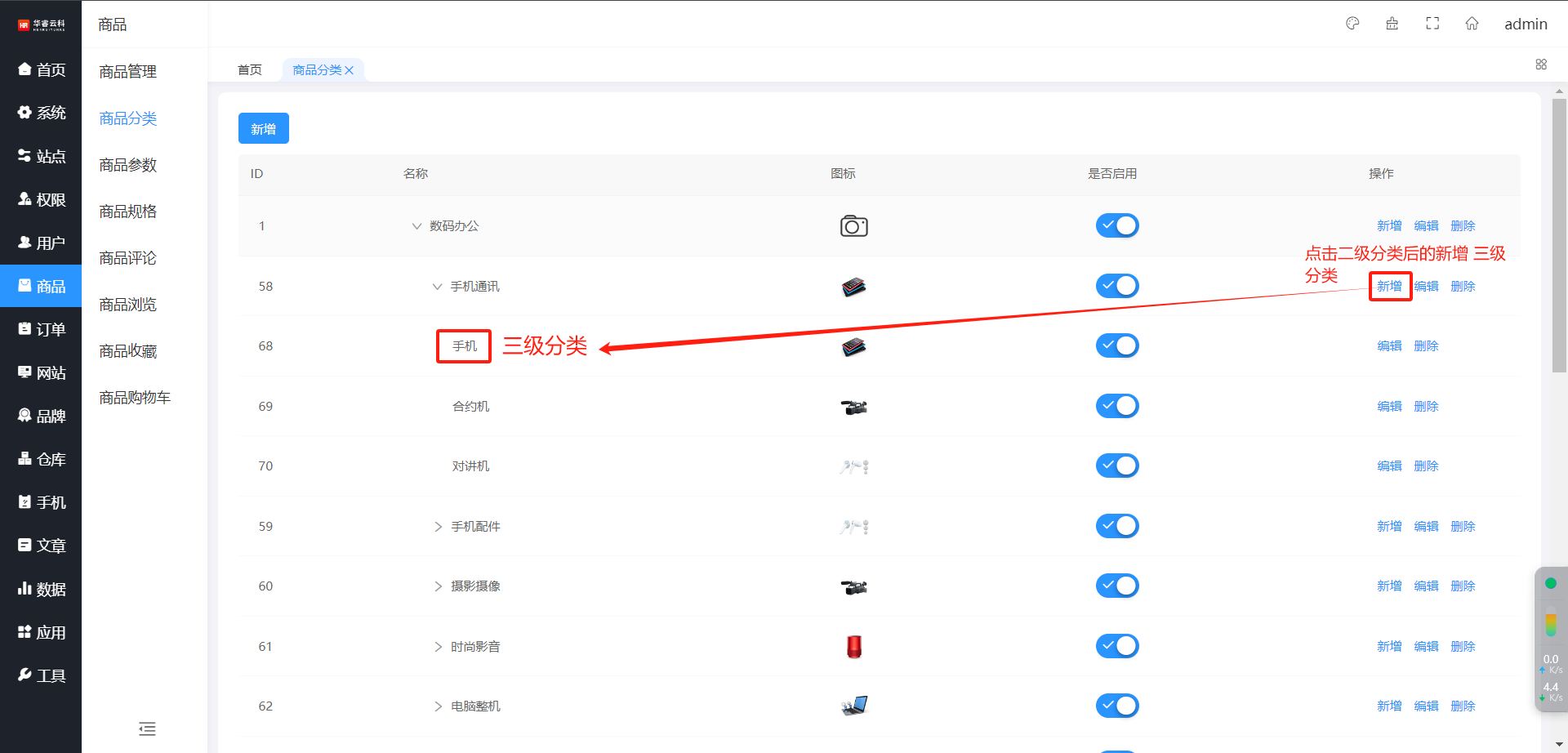Disable the 数码办公 enabled switch

[x=1116, y=225]
